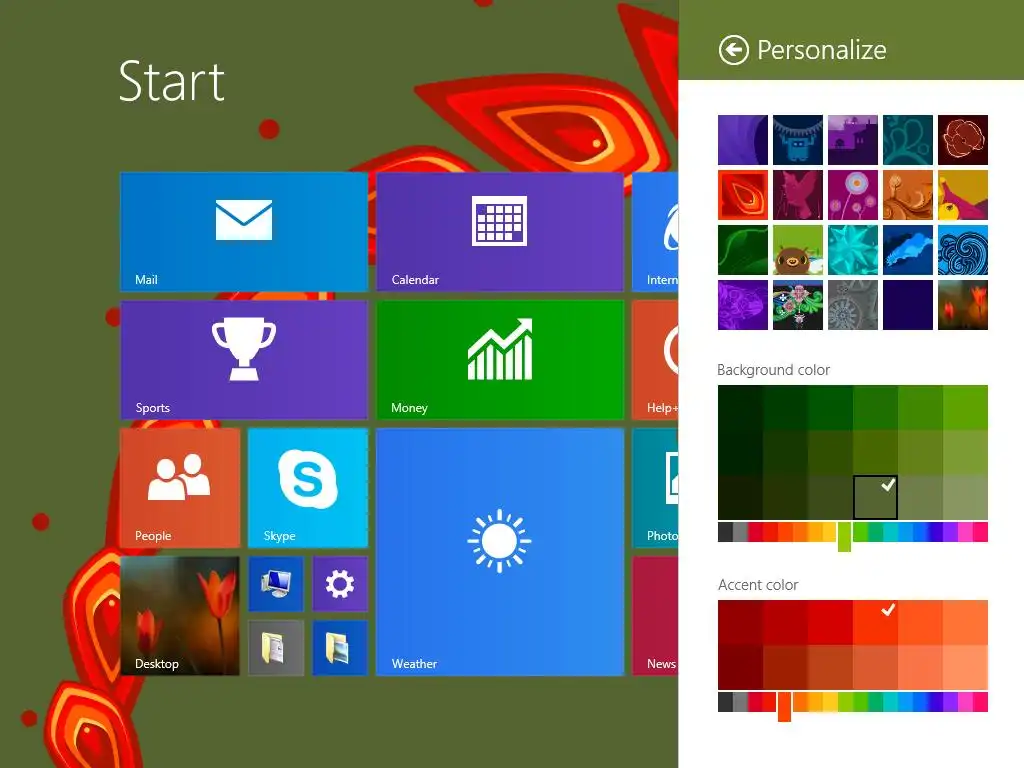The height and width of the screenshot is (768, 1024).
Task: Pick the solid dark navy background thumbnail
Action: coord(908,305)
